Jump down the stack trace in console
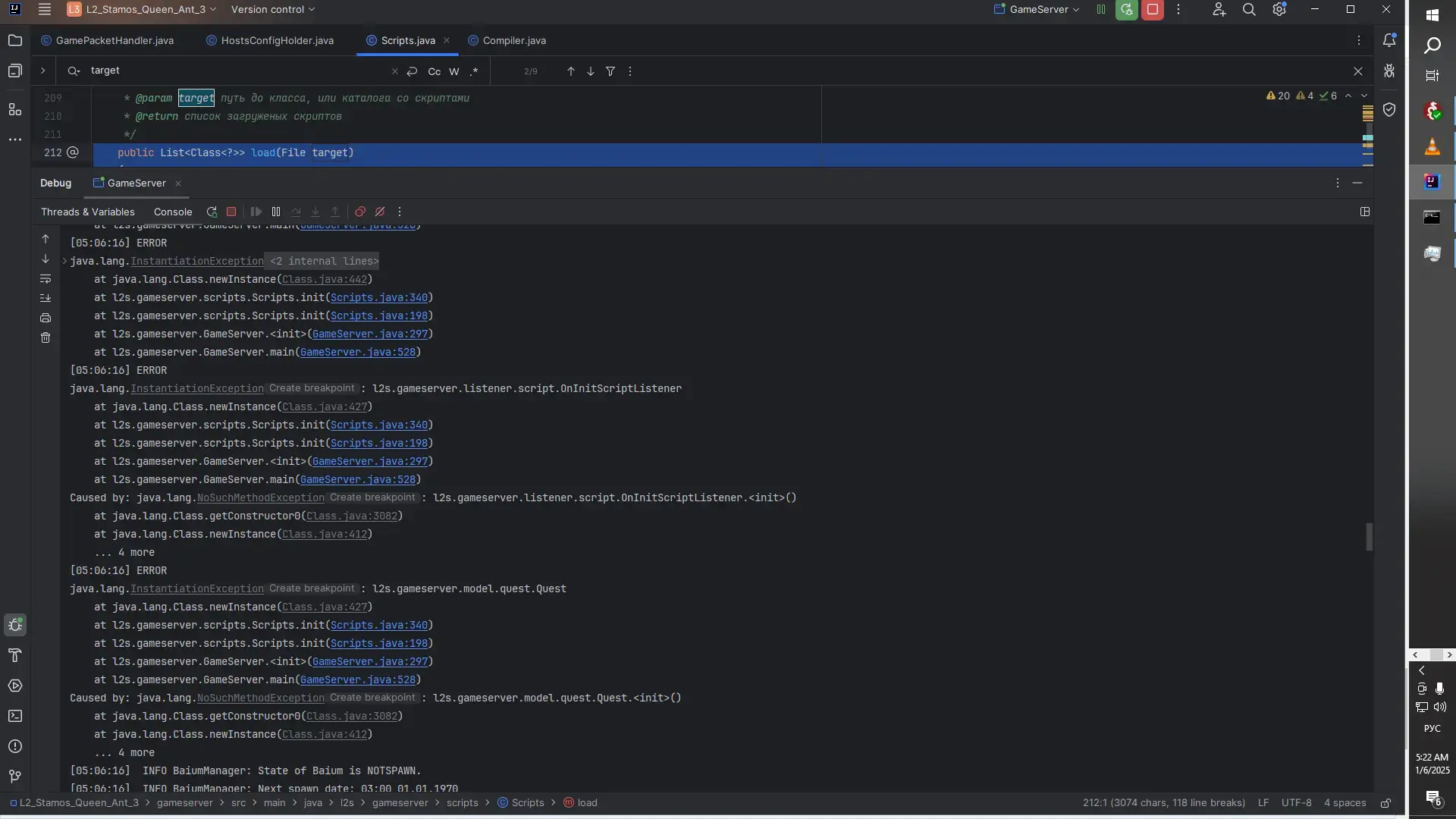The image size is (1456, 819). pyautogui.click(x=45, y=259)
